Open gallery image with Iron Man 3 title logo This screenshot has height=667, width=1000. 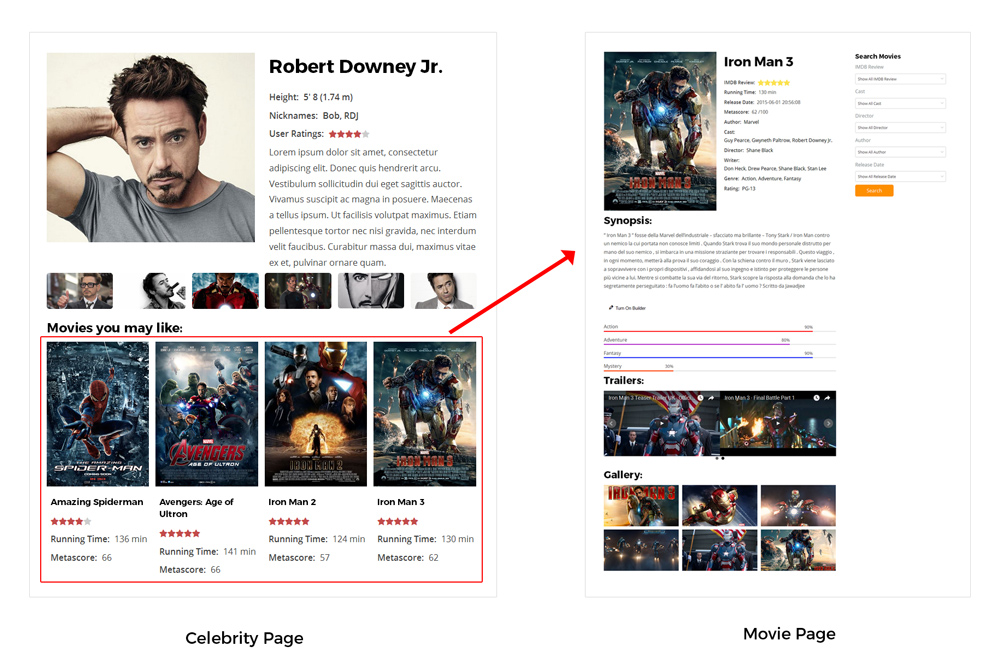click(x=641, y=505)
